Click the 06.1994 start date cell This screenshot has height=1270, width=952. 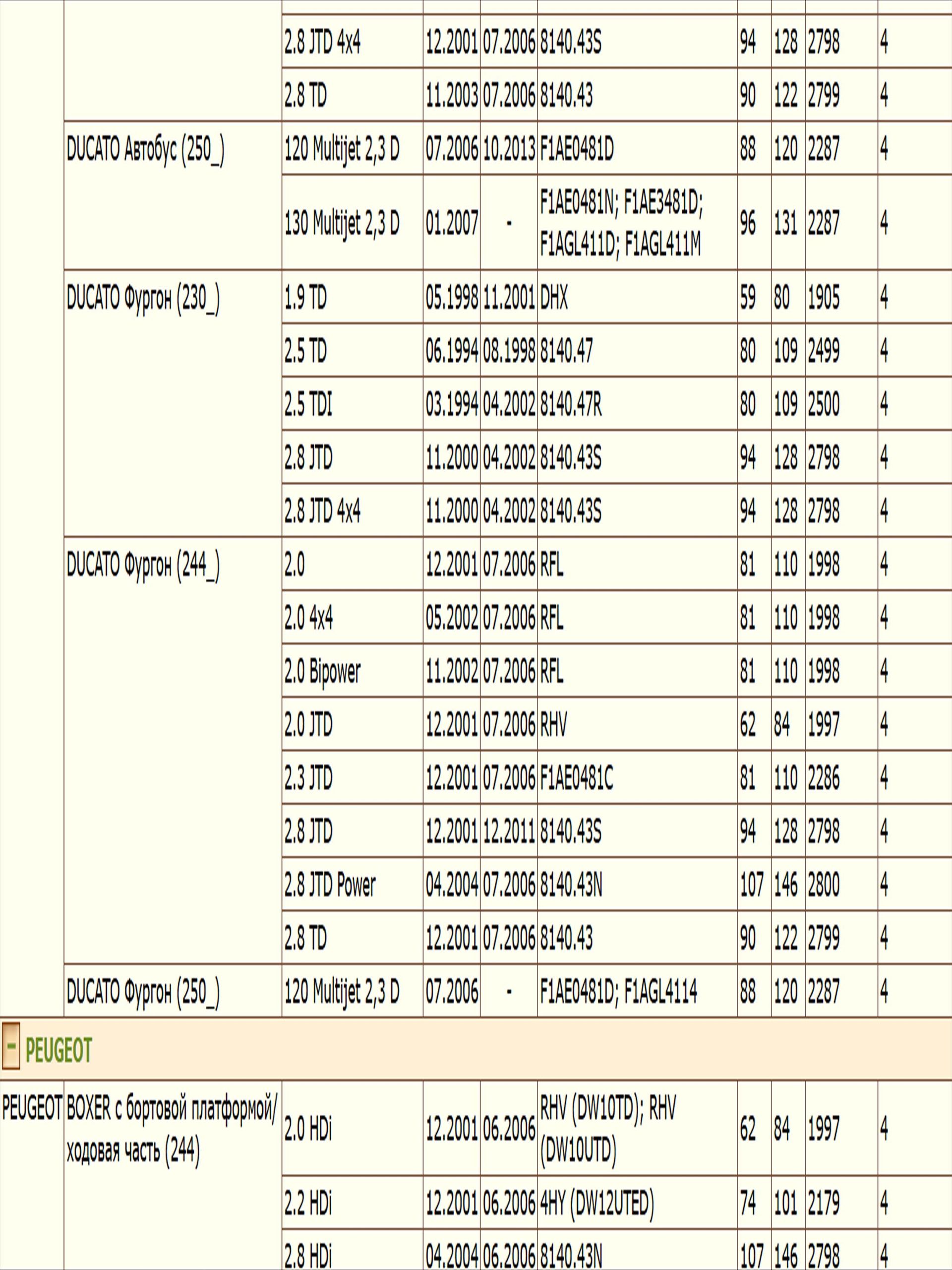pos(452,350)
